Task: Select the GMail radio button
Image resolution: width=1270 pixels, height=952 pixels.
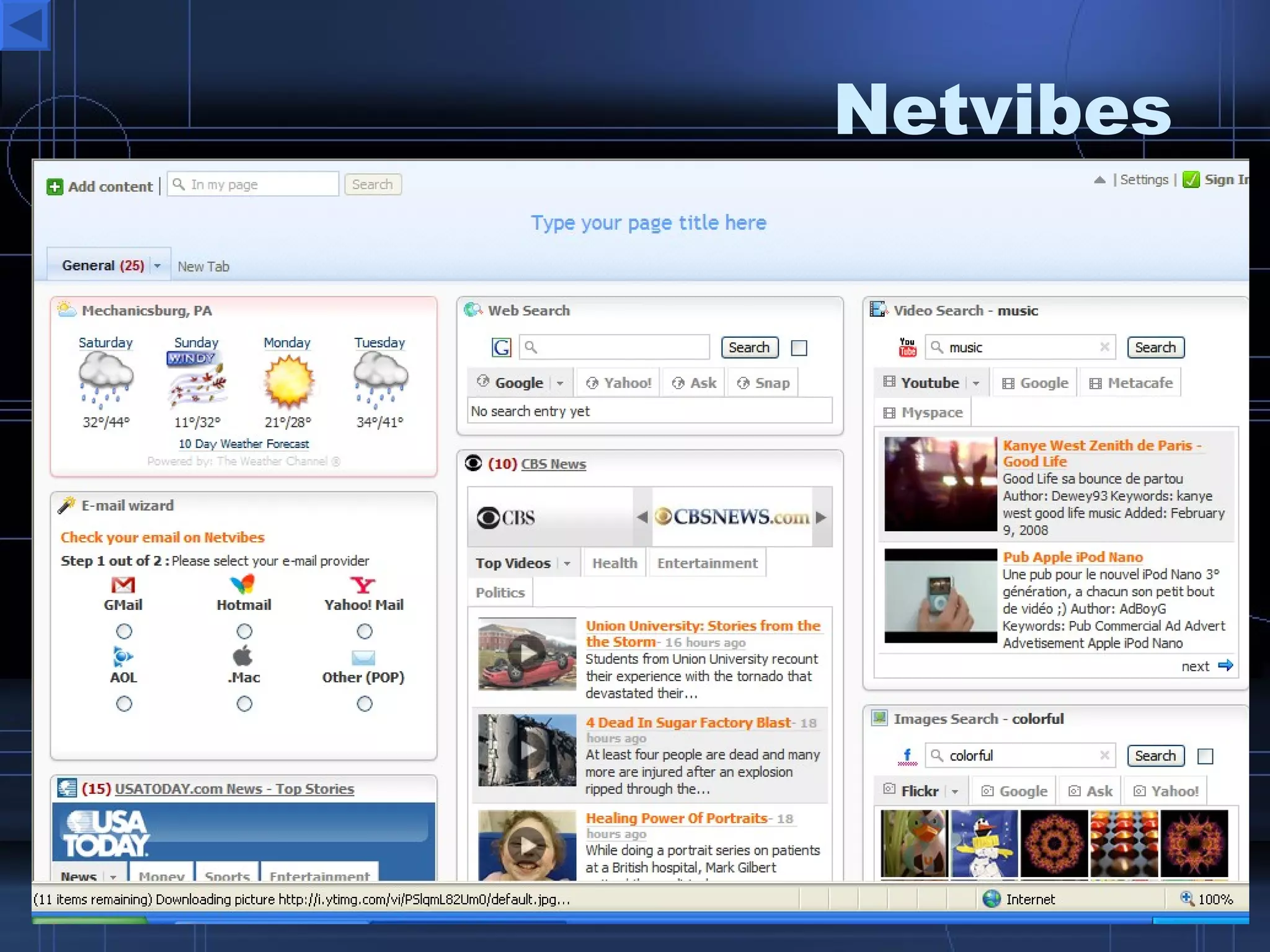Action: tap(124, 632)
